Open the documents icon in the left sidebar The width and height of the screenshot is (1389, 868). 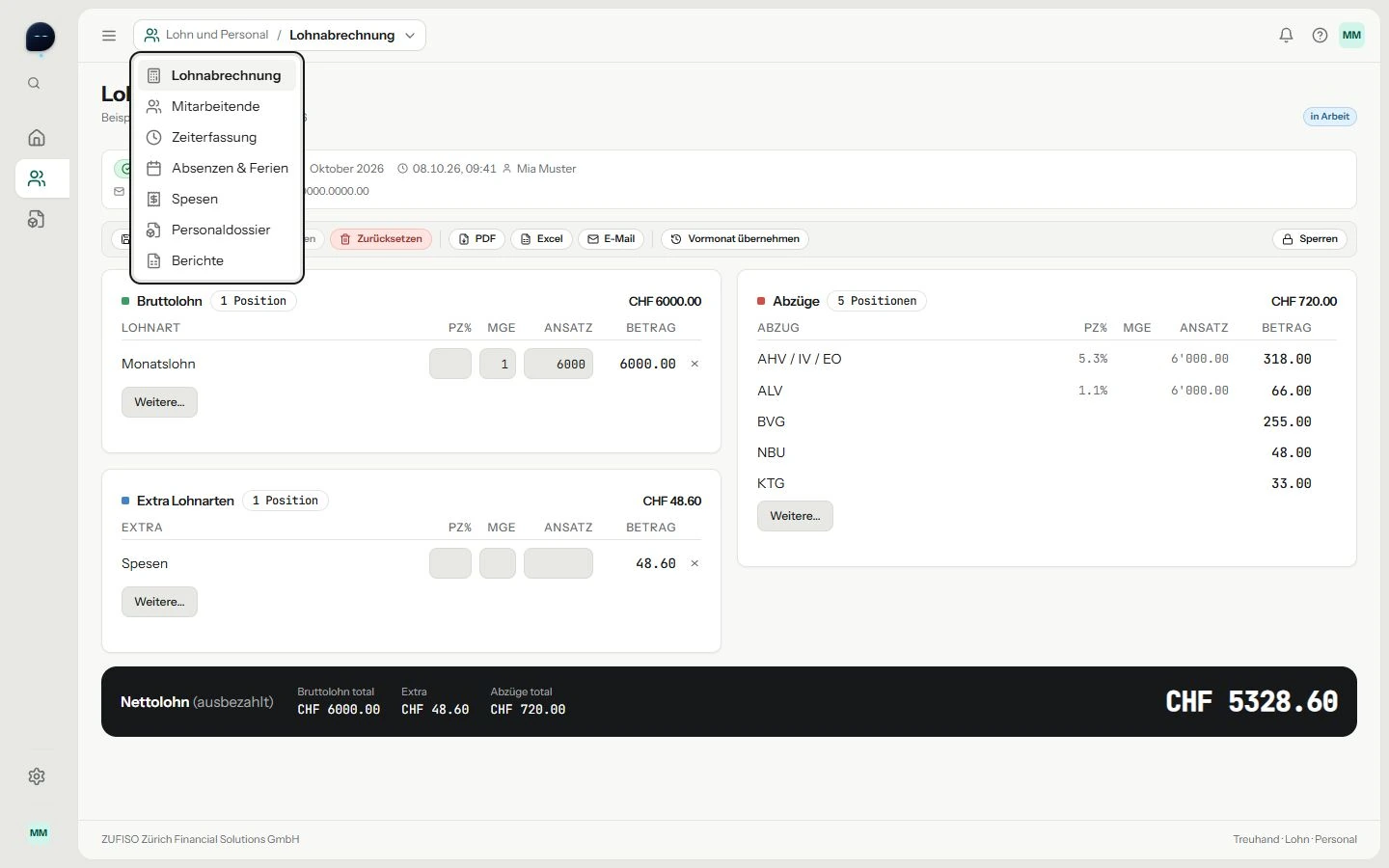[37, 220]
